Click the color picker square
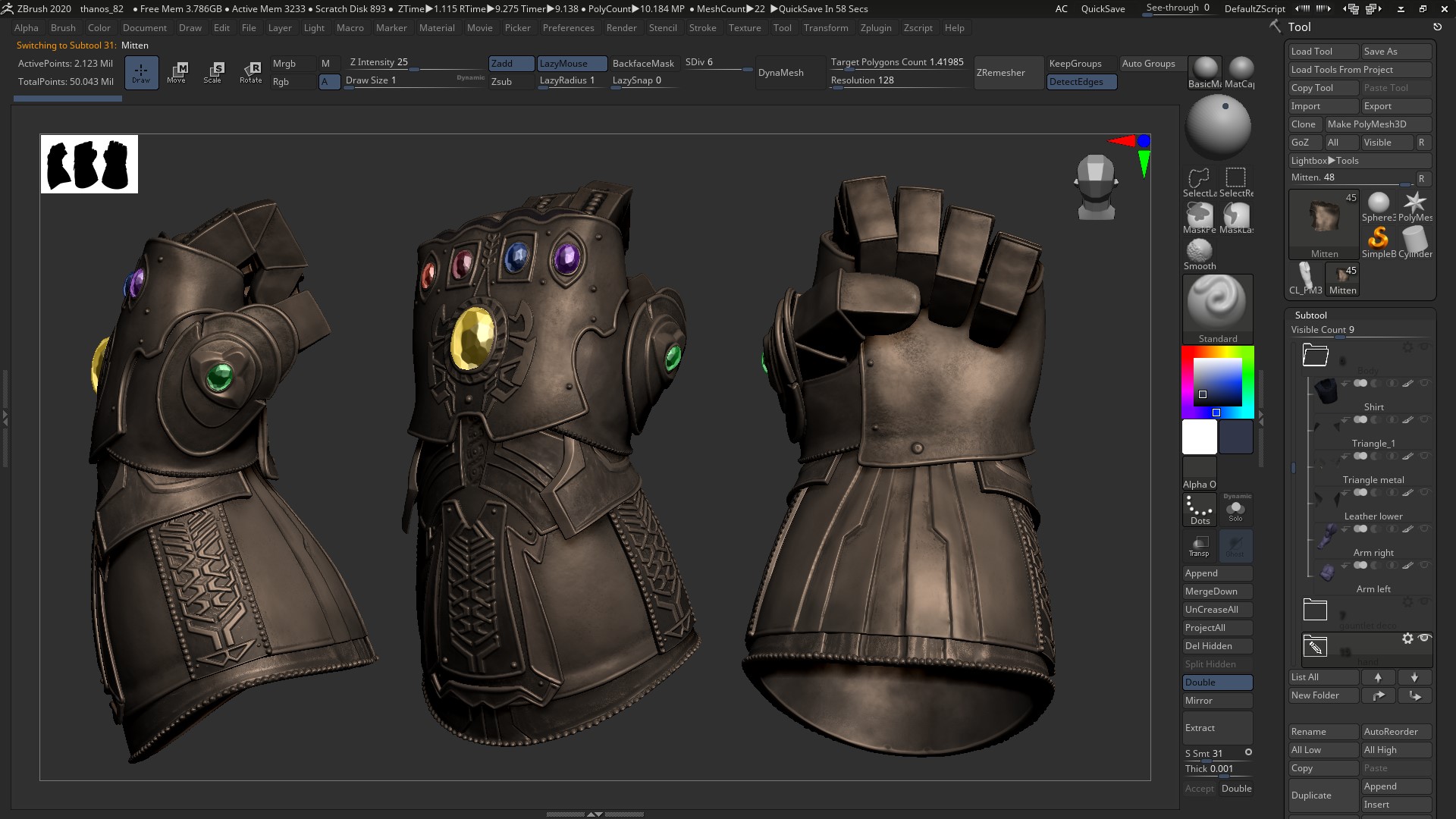Screen dimensions: 1456x819 1218,382
